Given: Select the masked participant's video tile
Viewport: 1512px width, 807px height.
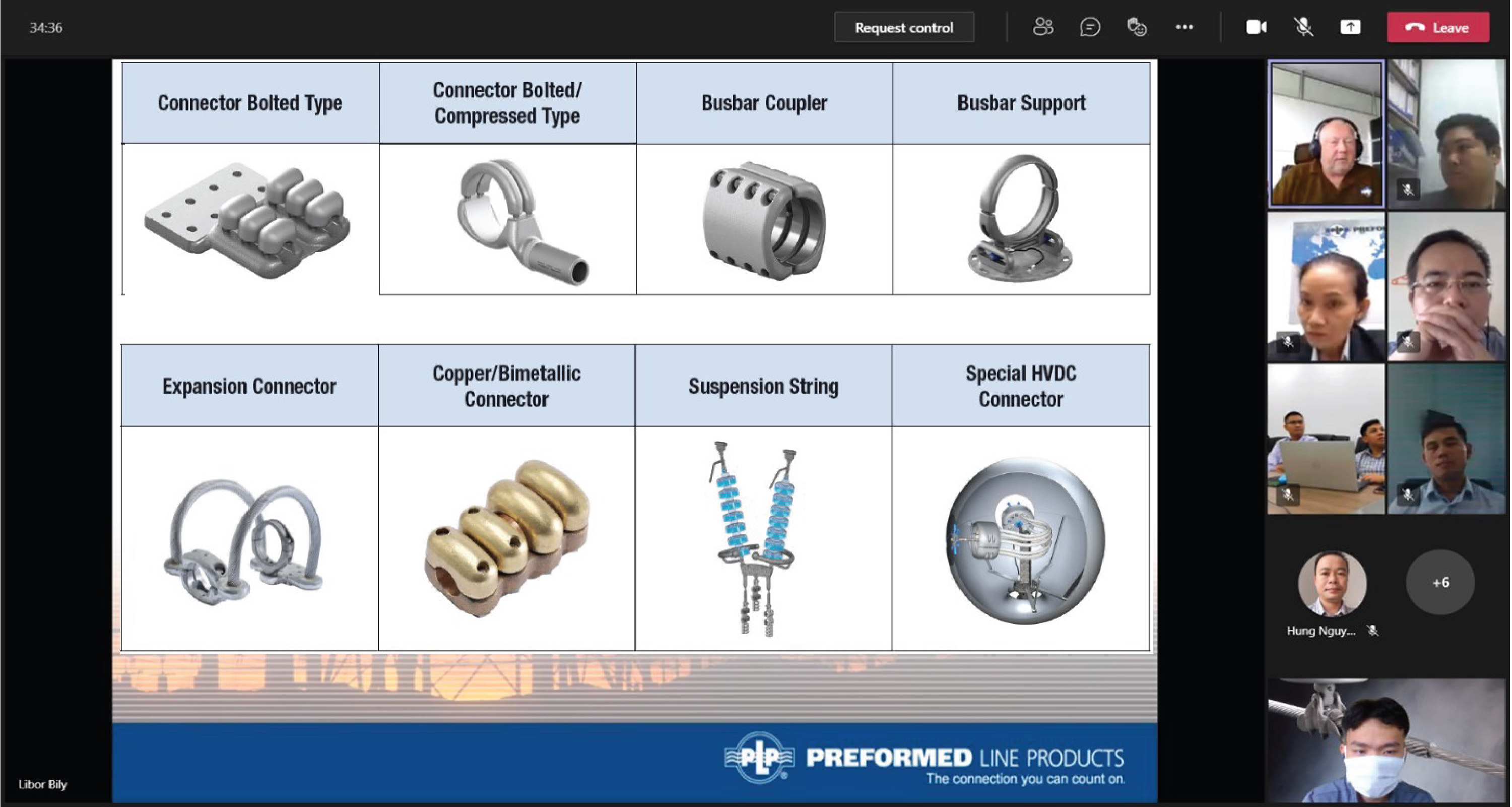Looking at the screenshot, I should click(1387, 740).
